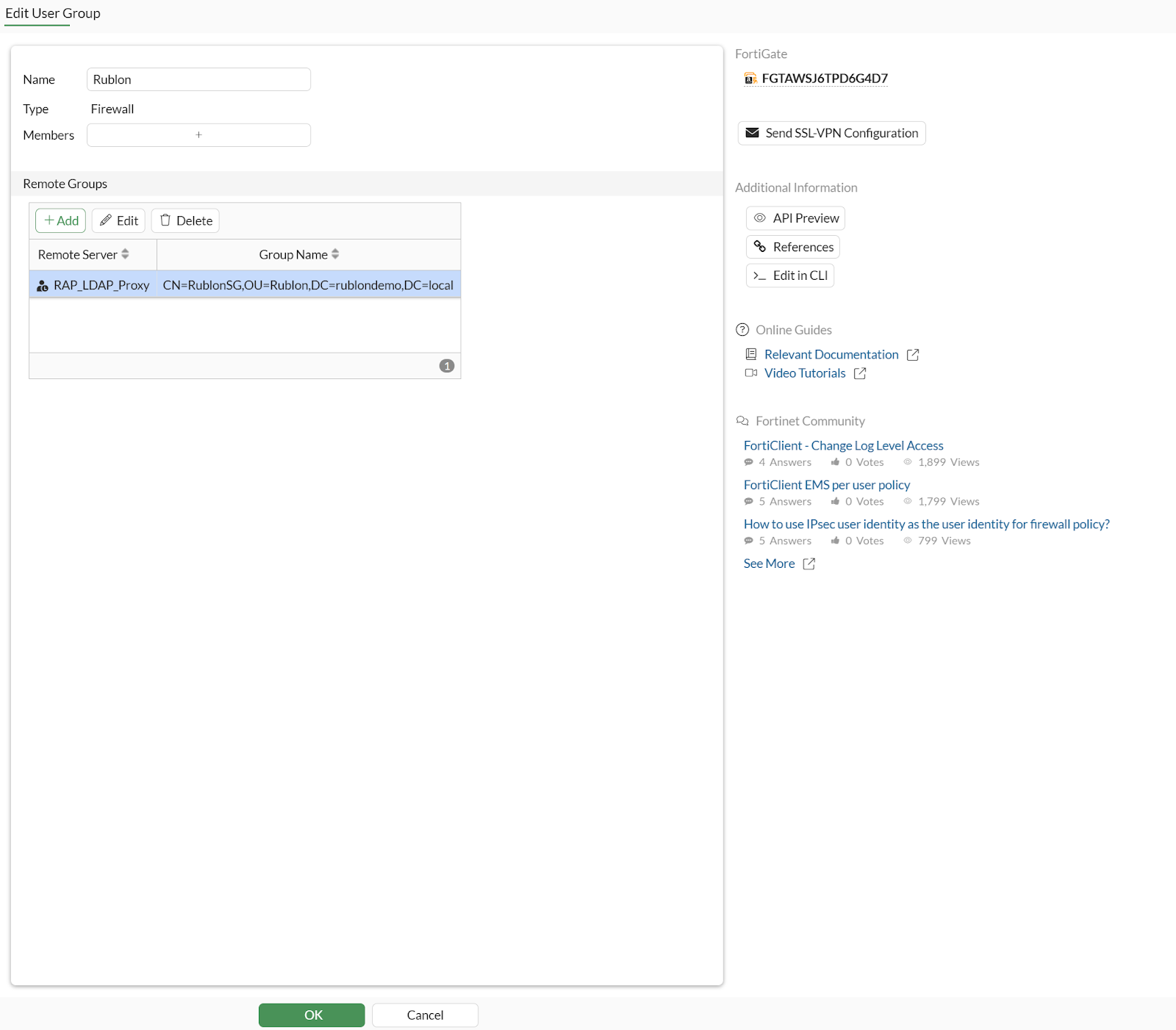Sort table by Remote Server column

(x=125, y=254)
